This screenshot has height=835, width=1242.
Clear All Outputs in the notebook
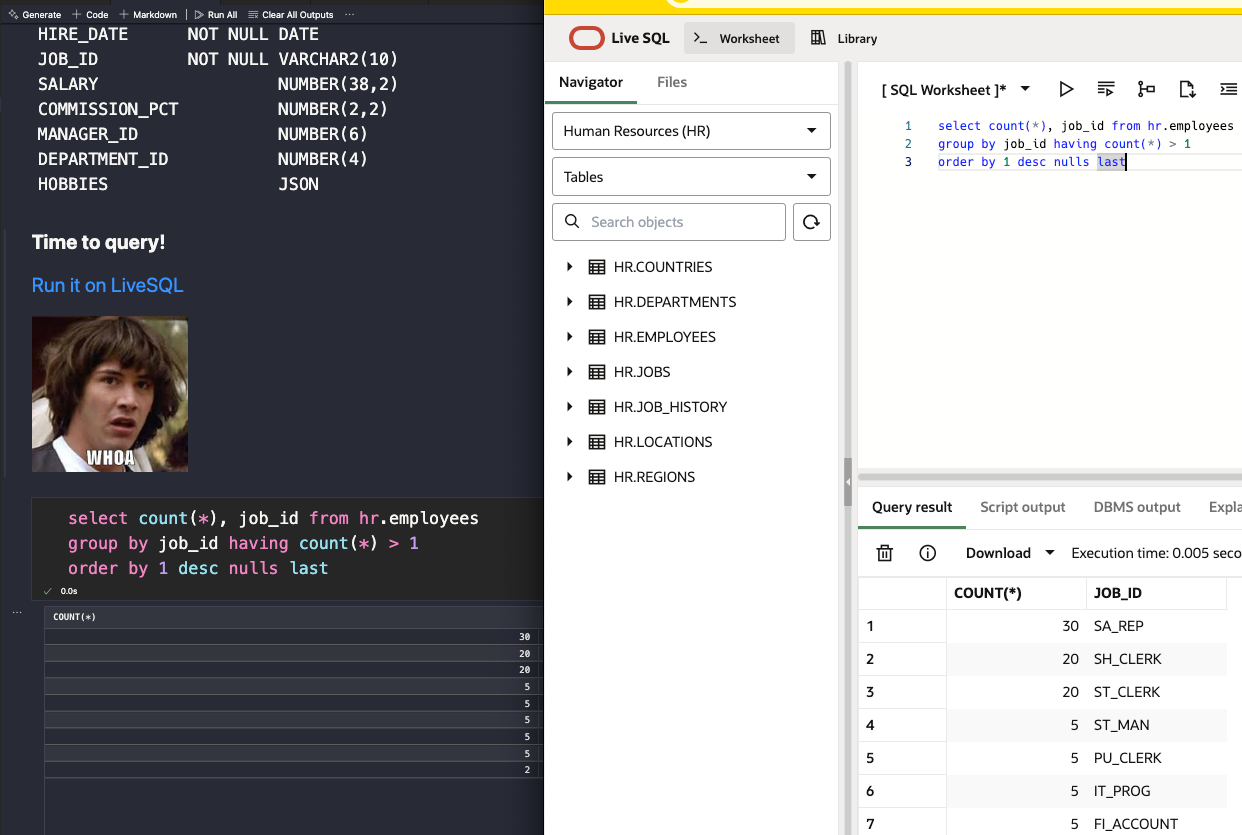coord(291,15)
